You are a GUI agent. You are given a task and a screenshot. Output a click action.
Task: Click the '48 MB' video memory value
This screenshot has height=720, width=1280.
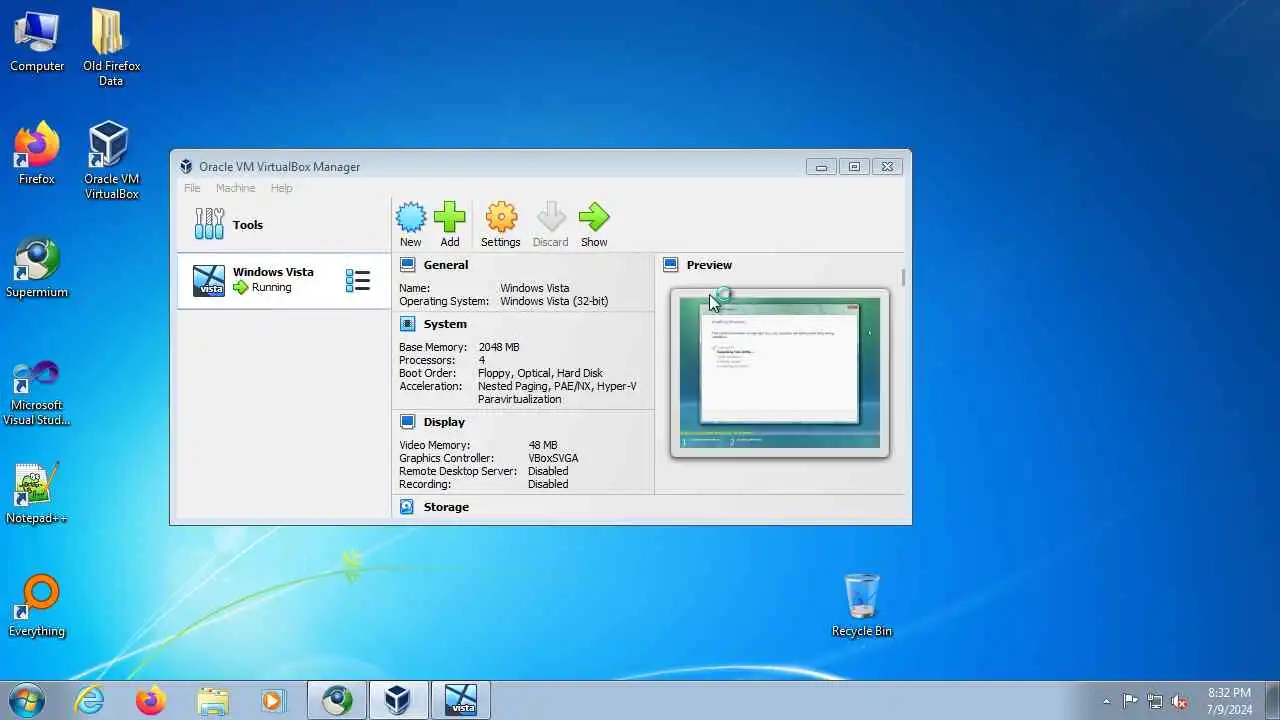point(543,445)
